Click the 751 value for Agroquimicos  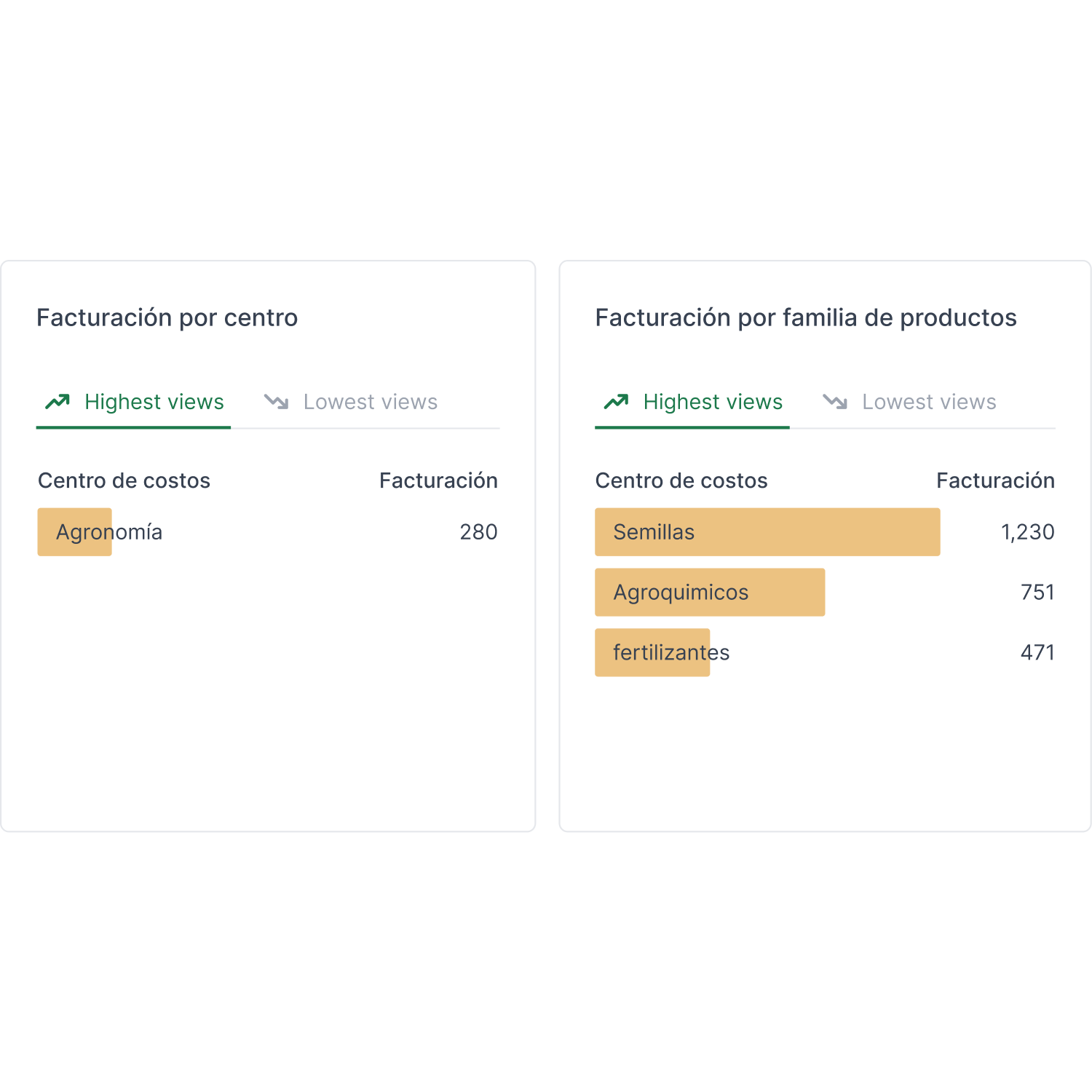1038,593
